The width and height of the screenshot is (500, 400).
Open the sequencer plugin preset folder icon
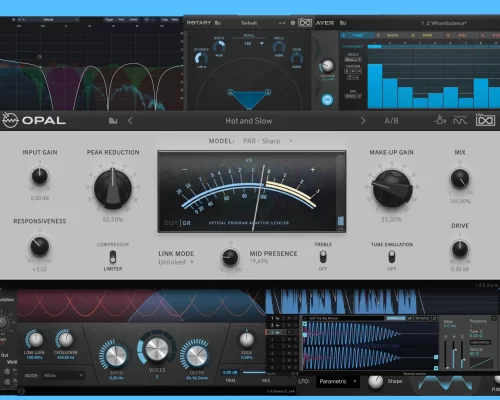point(343,23)
